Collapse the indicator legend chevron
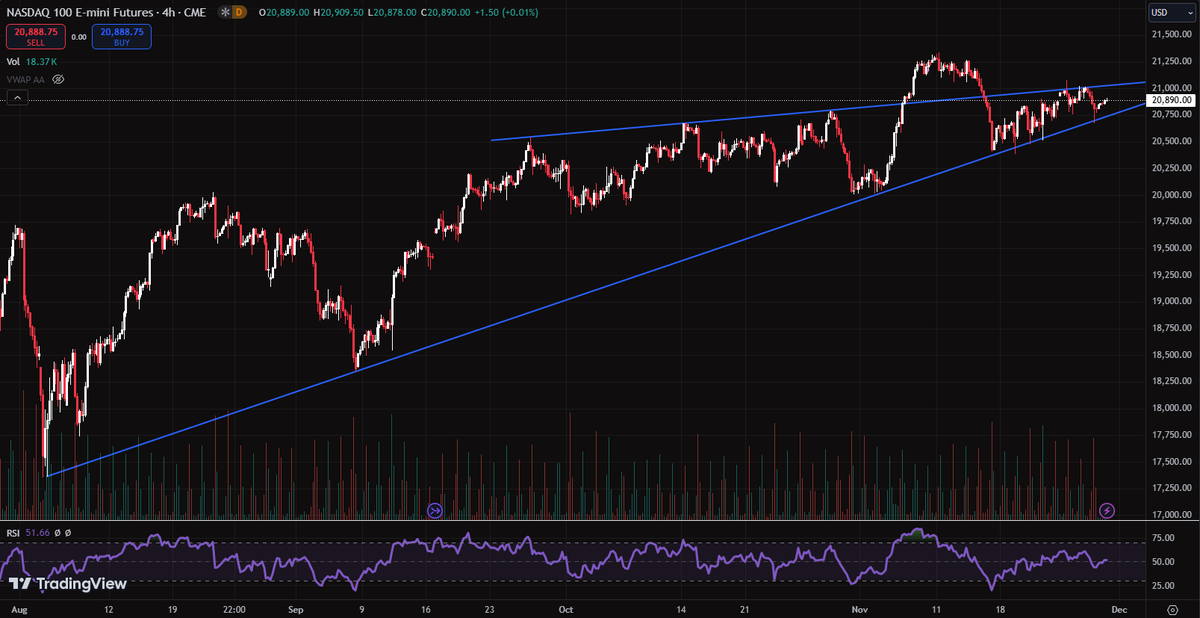This screenshot has width=1200, height=618. pyautogui.click(x=16, y=98)
